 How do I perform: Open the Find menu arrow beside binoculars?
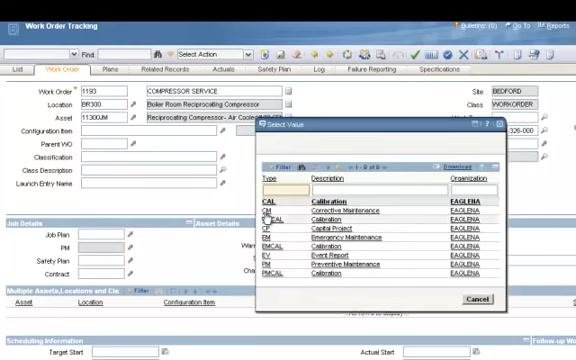click(170, 54)
